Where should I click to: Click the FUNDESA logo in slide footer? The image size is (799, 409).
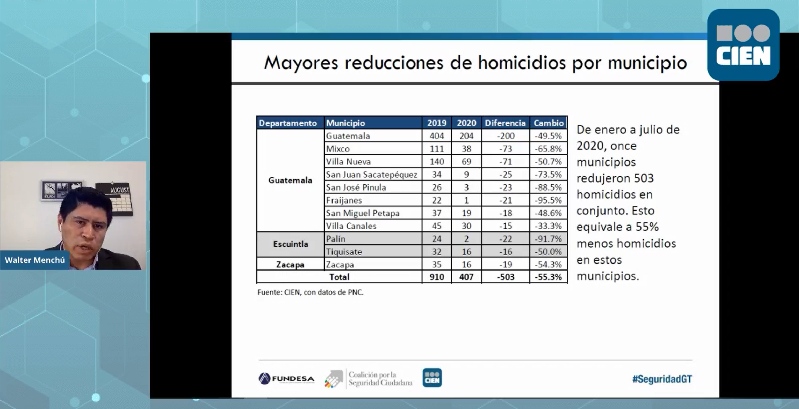coord(286,378)
